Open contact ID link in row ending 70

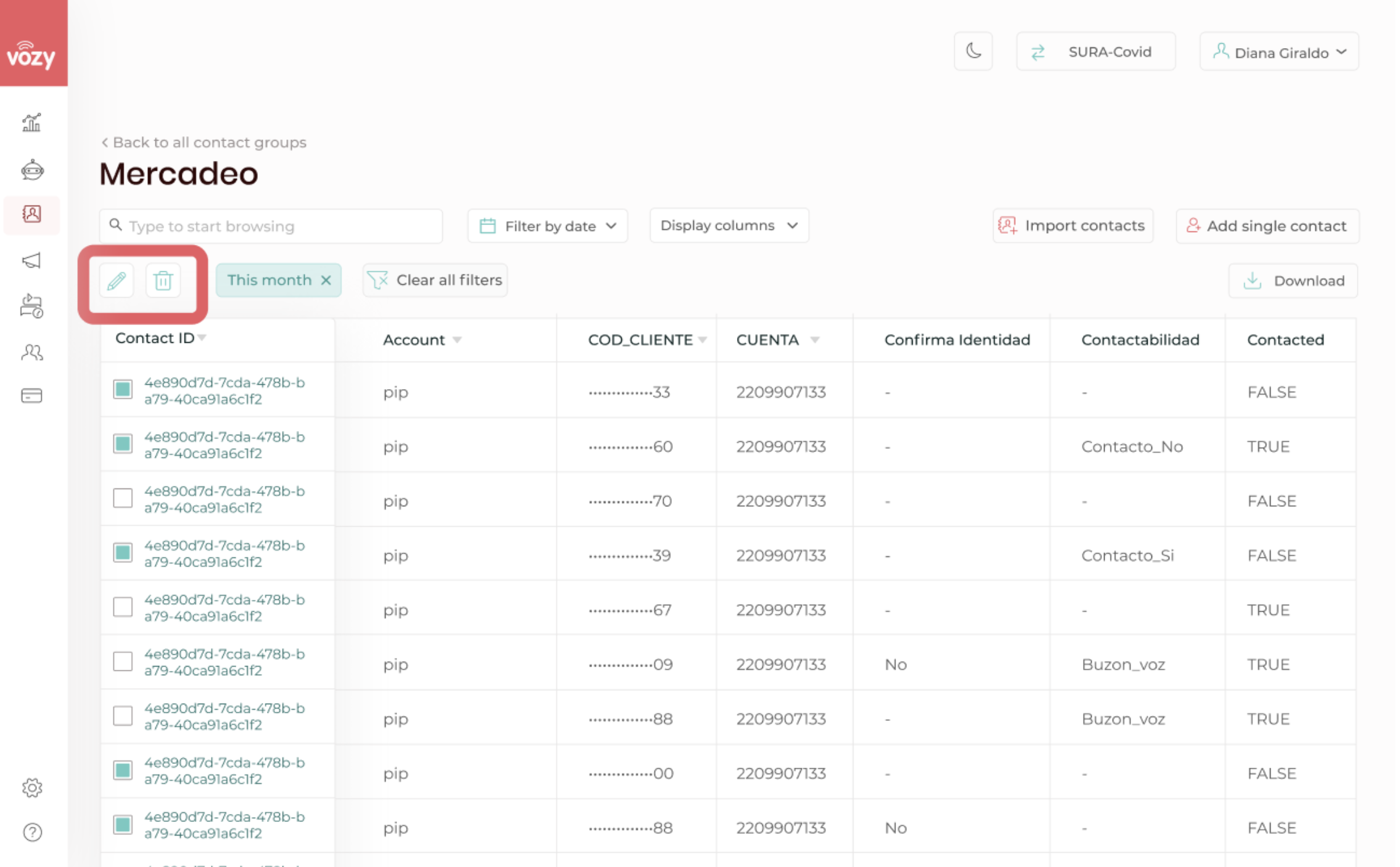point(224,499)
